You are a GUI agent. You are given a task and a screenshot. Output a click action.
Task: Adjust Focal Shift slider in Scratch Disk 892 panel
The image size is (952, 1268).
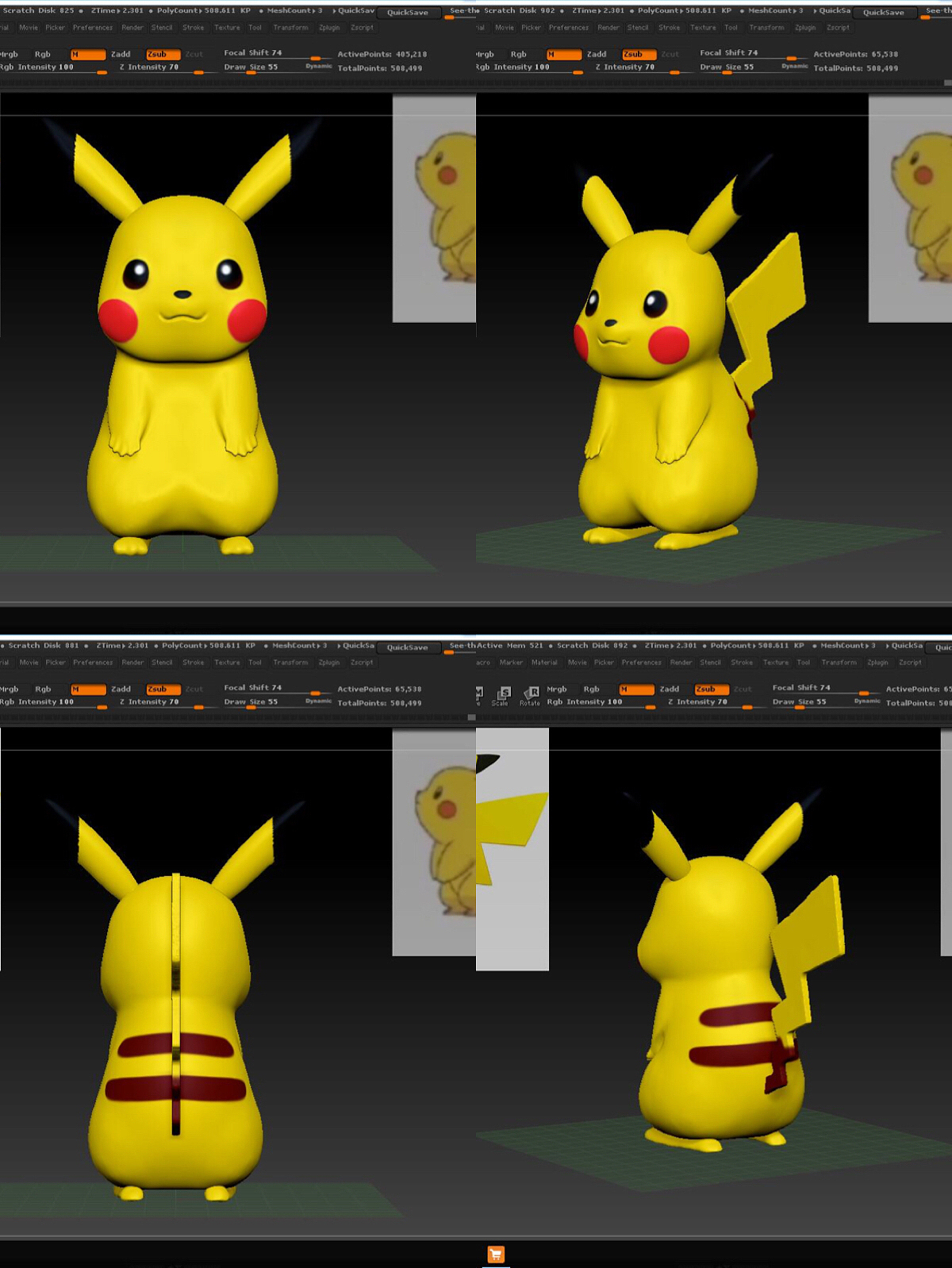point(826,689)
